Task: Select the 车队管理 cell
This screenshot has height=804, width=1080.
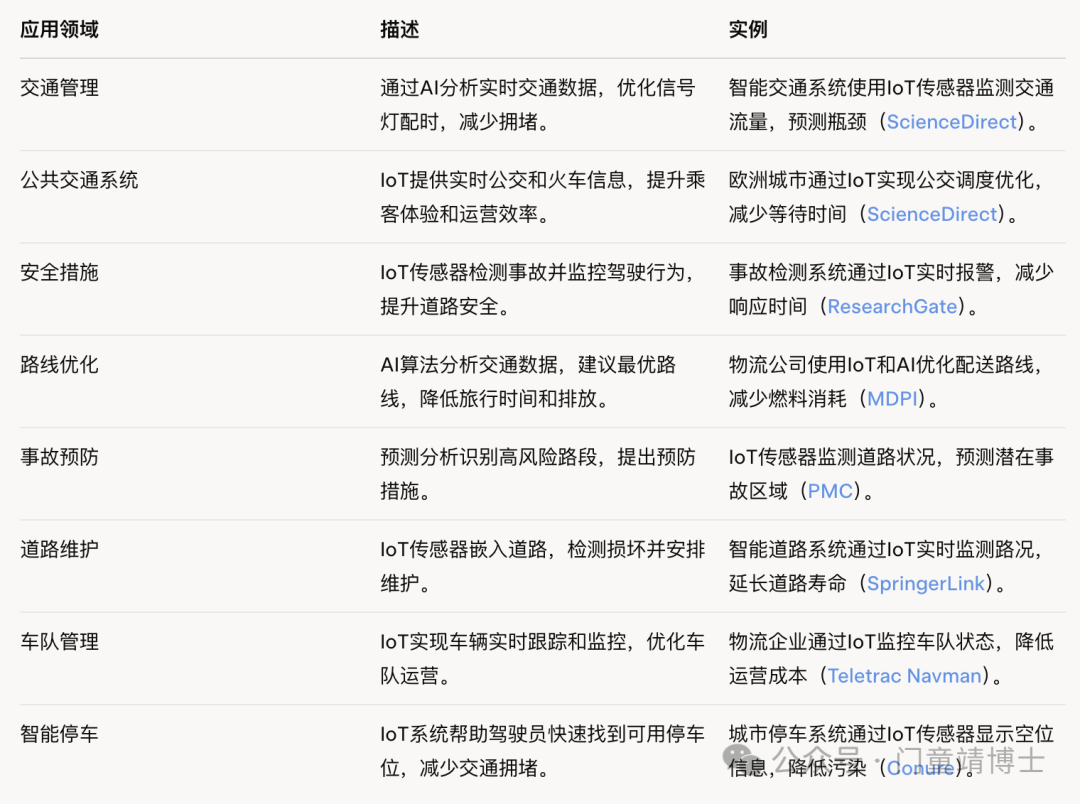Action: [x=59, y=641]
